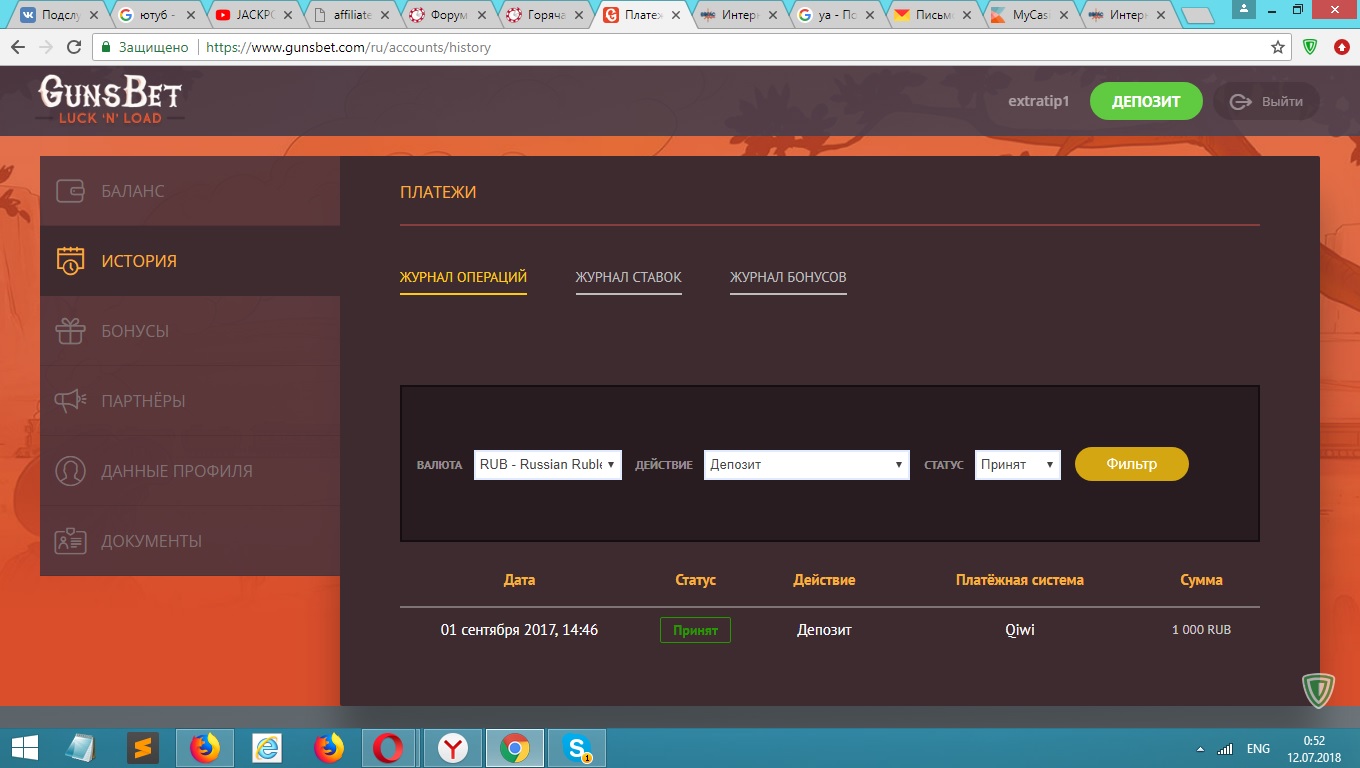This screenshot has width=1360, height=768.
Task: Click the green Принят status badge in table row
Action: [x=695, y=630]
